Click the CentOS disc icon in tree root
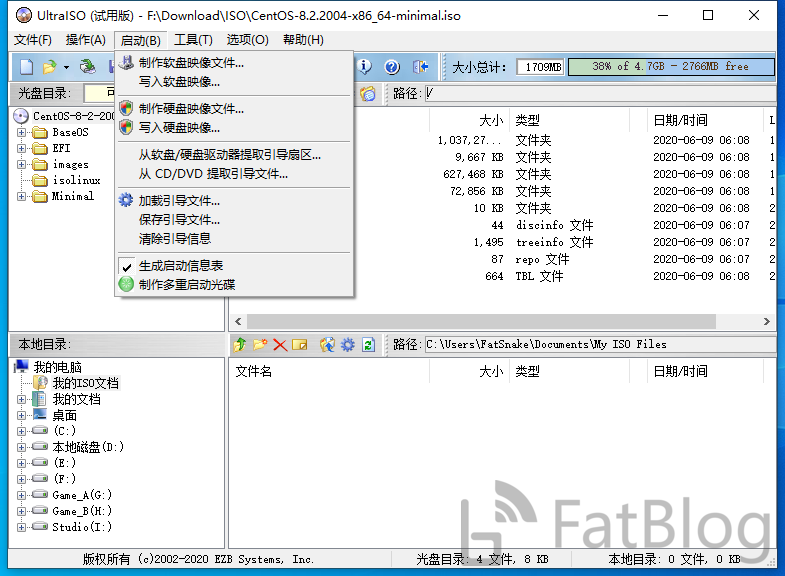The image size is (785, 576). [x=21, y=116]
